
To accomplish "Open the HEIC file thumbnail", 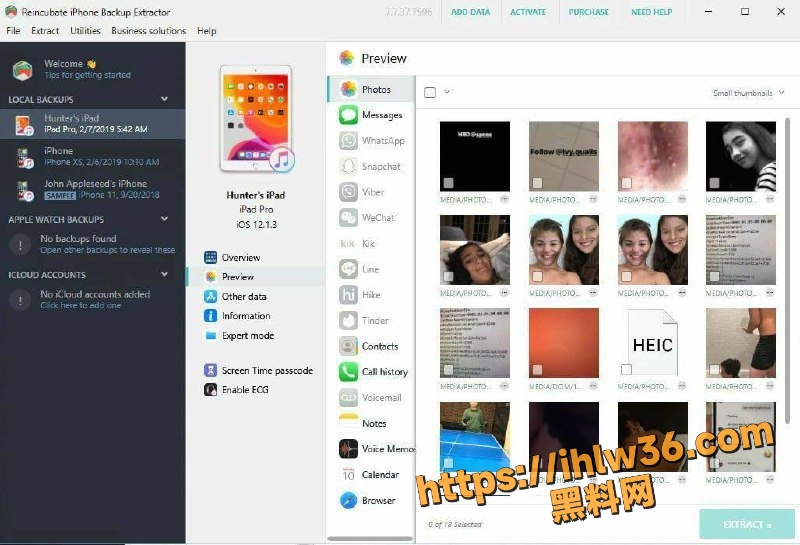I will (653, 342).
